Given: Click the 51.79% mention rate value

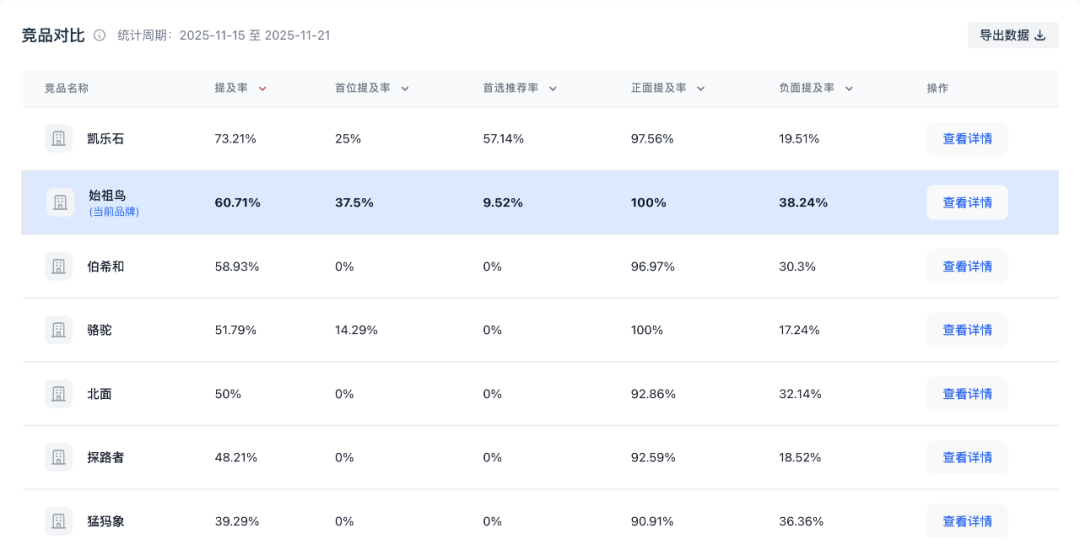Looking at the screenshot, I should (x=236, y=331).
